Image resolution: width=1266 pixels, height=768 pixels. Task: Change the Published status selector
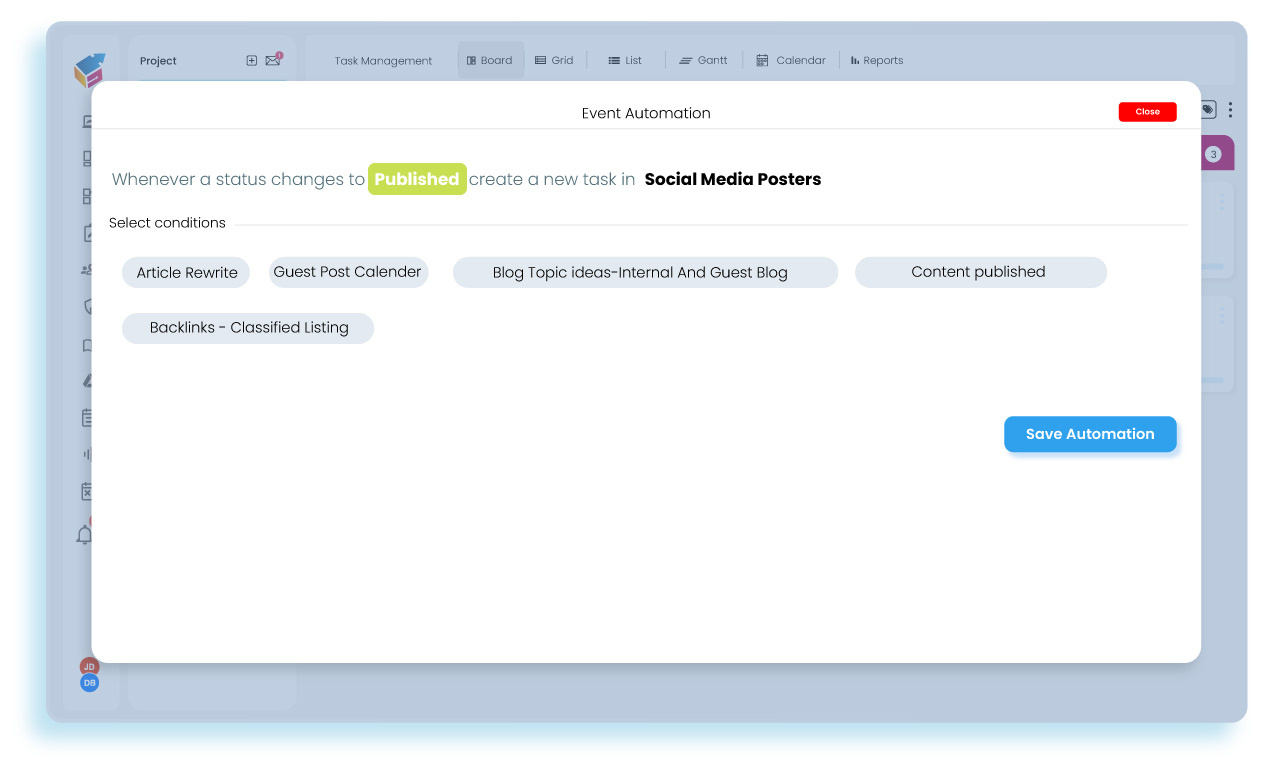(x=417, y=179)
